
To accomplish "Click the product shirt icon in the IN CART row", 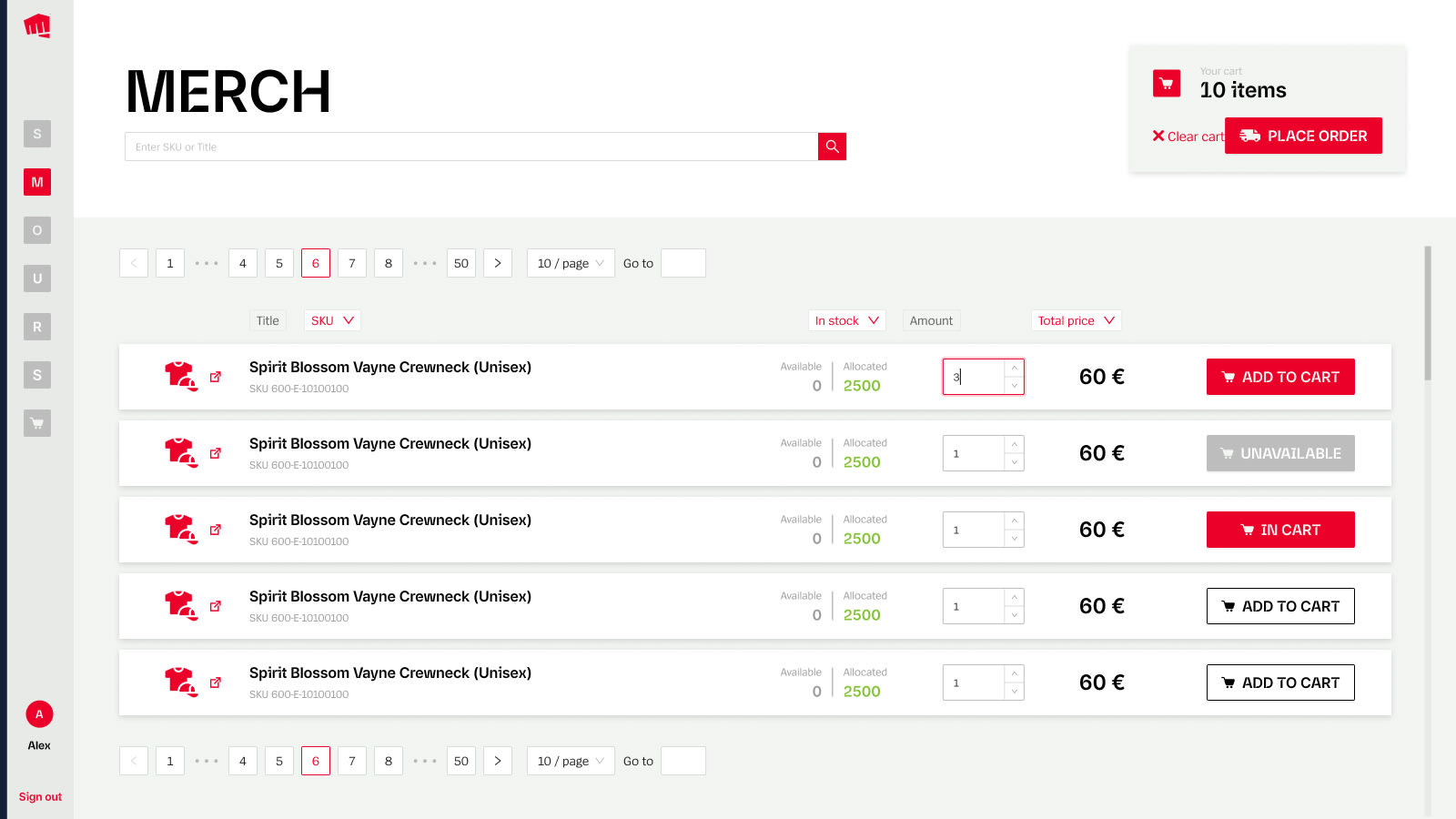I will point(181,529).
